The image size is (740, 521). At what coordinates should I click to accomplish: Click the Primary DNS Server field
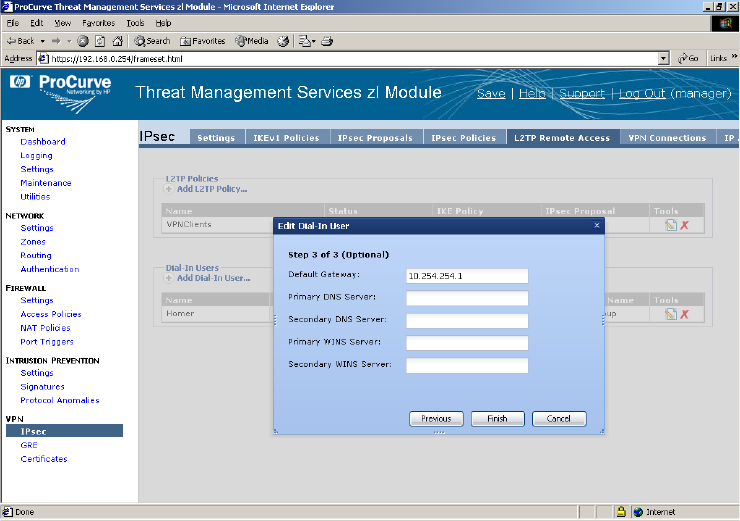[467, 298]
